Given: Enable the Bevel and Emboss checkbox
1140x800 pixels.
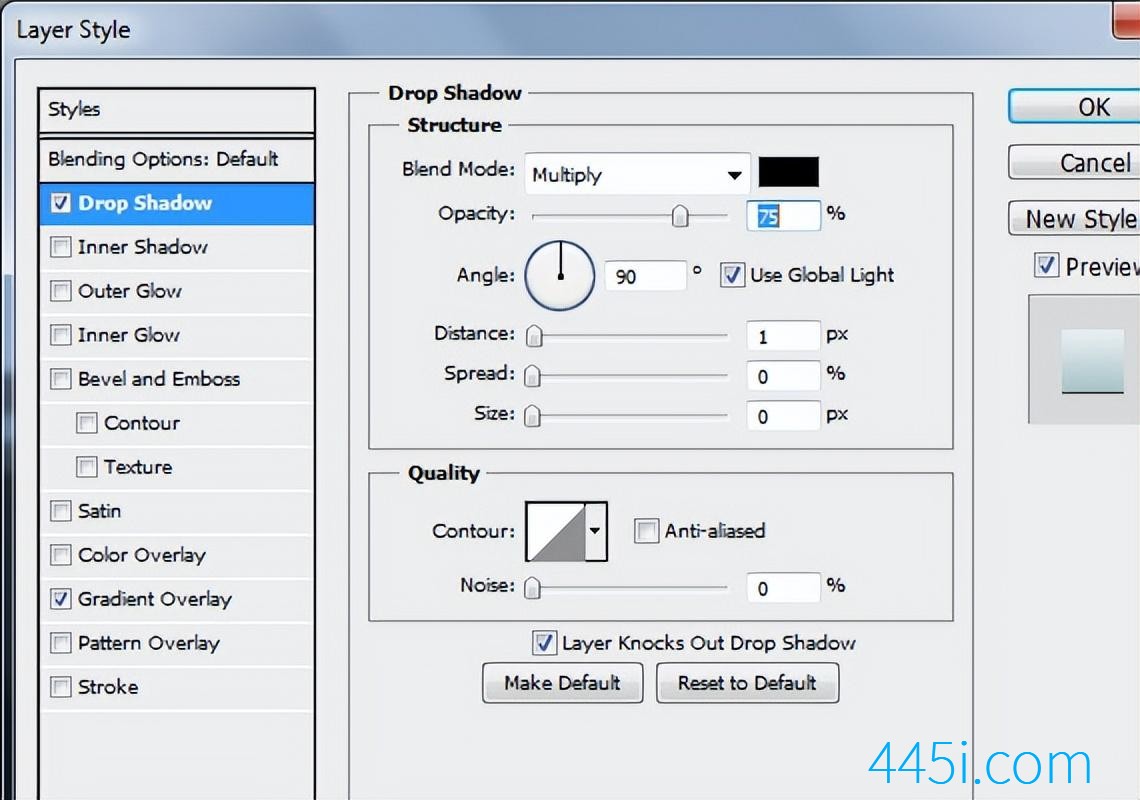Looking at the screenshot, I should 60,379.
